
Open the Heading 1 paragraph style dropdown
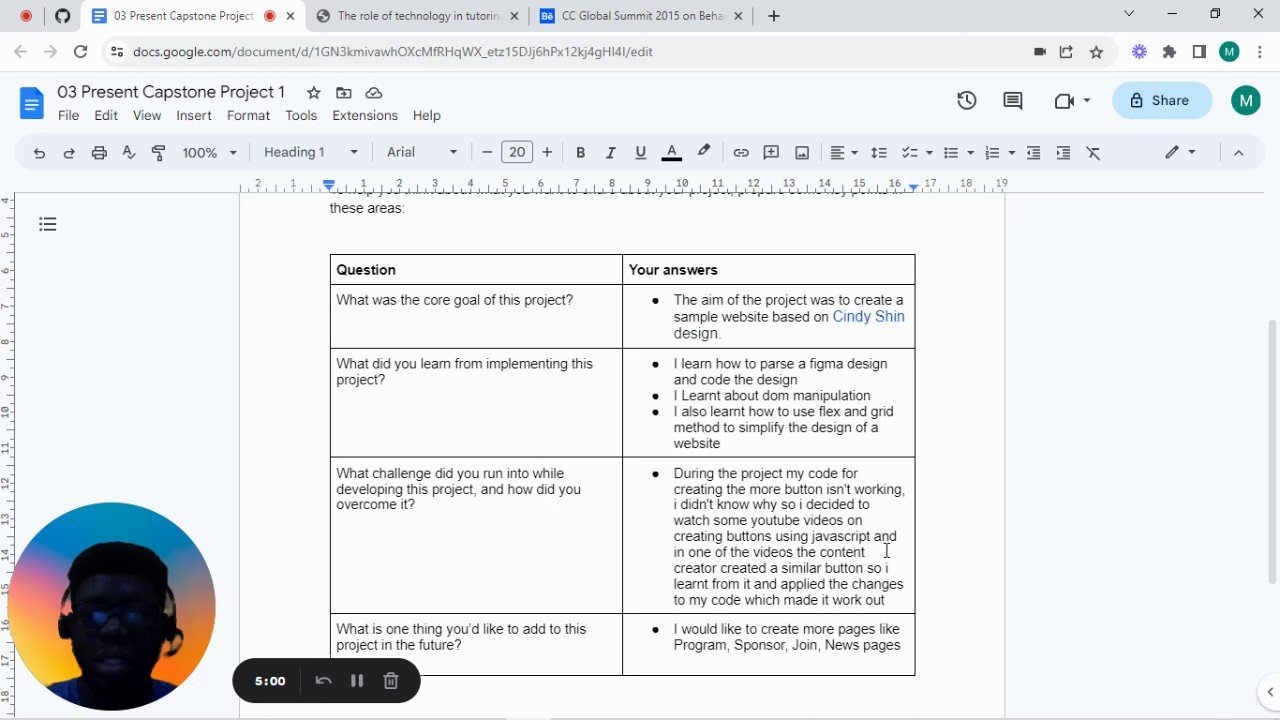click(310, 153)
